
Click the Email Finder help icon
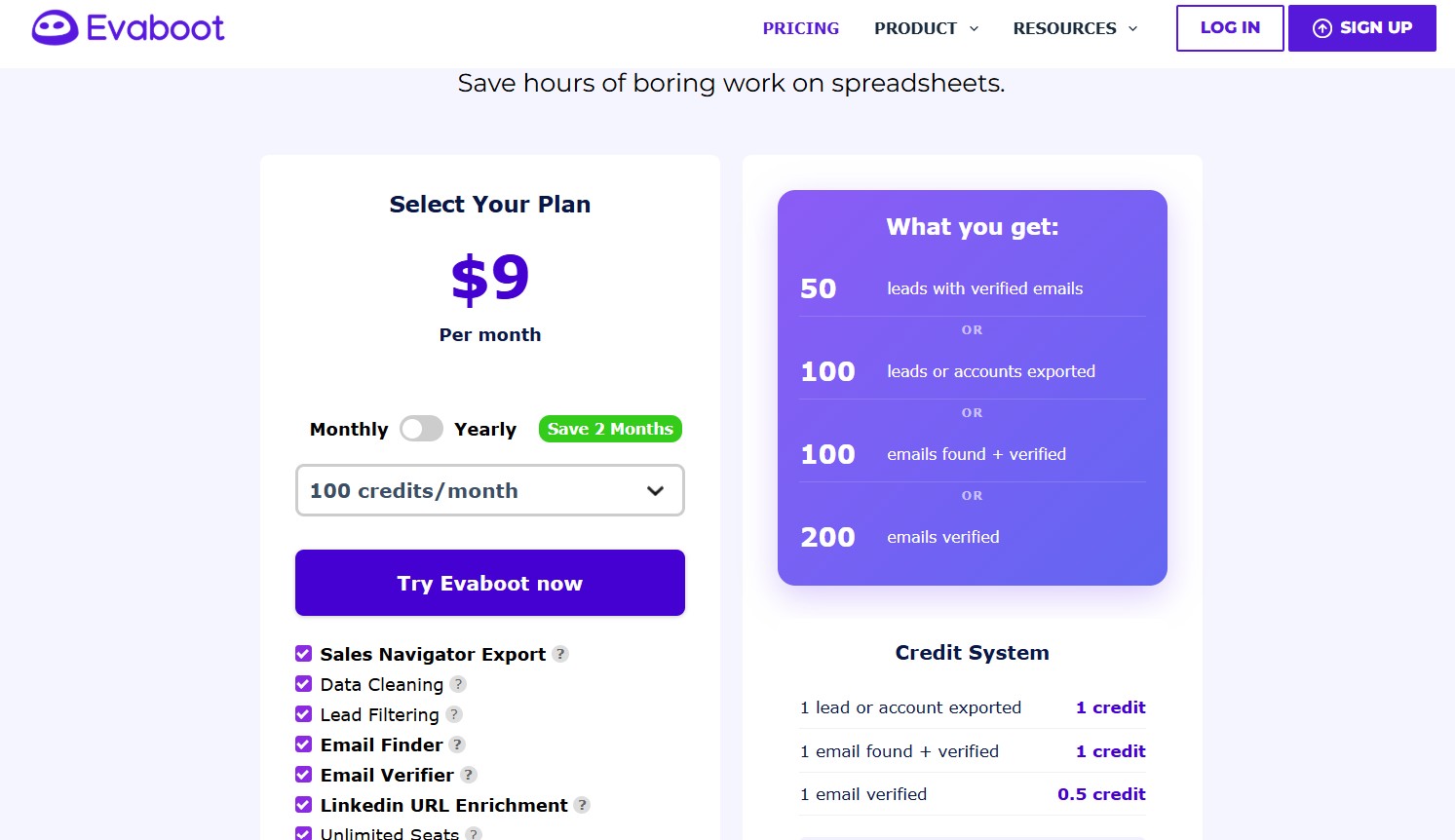coord(458,745)
